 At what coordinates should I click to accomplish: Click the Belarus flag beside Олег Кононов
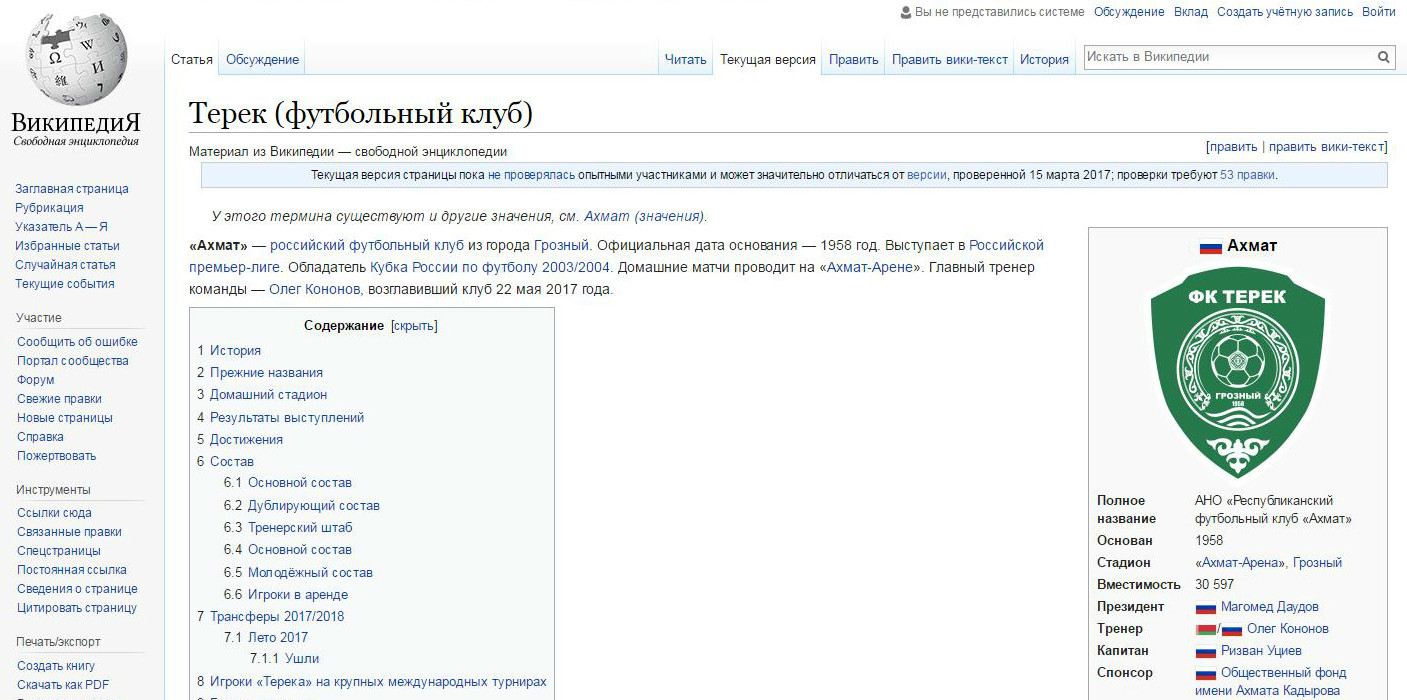(1205, 629)
